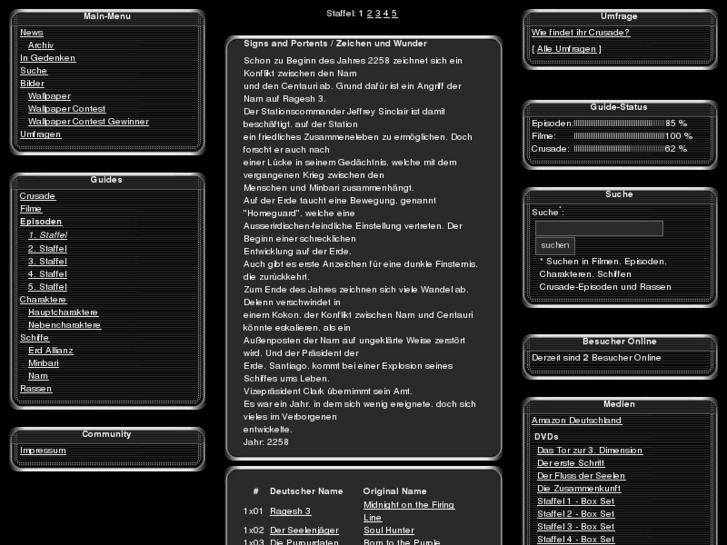Select 3. Staffel in Guides
The image size is (727, 545).
(x=47, y=262)
